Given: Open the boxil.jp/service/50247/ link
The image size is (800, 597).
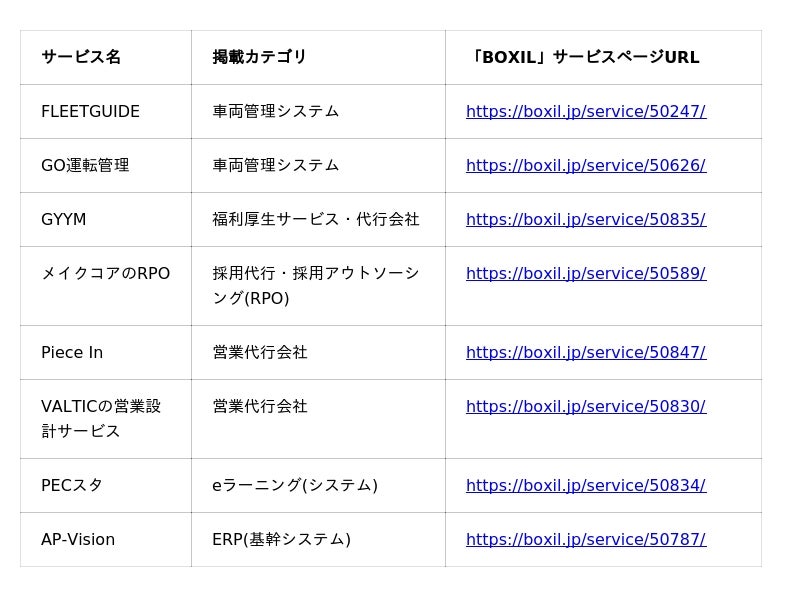Looking at the screenshot, I should [585, 112].
